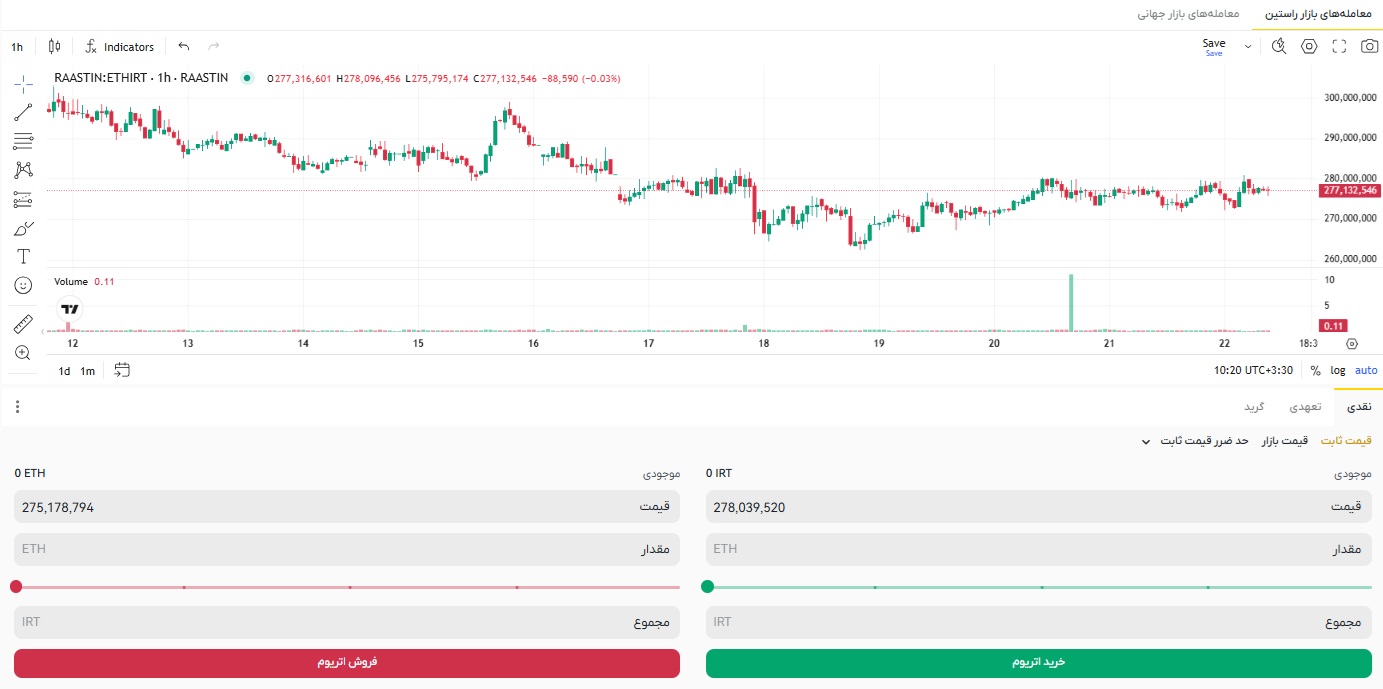This screenshot has height=689, width=1383.
Task: Click the buy مقدار ETH input field
Action: click(1039, 549)
